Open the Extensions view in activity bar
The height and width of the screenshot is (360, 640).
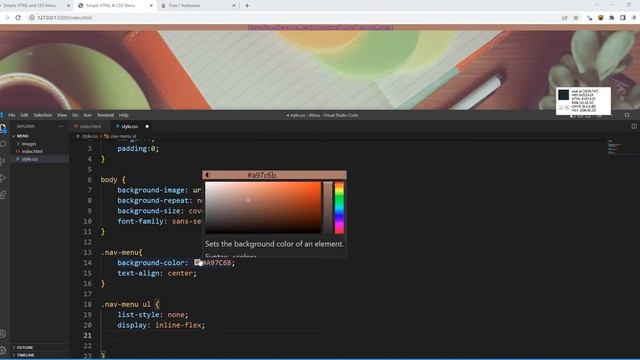[3, 195]
